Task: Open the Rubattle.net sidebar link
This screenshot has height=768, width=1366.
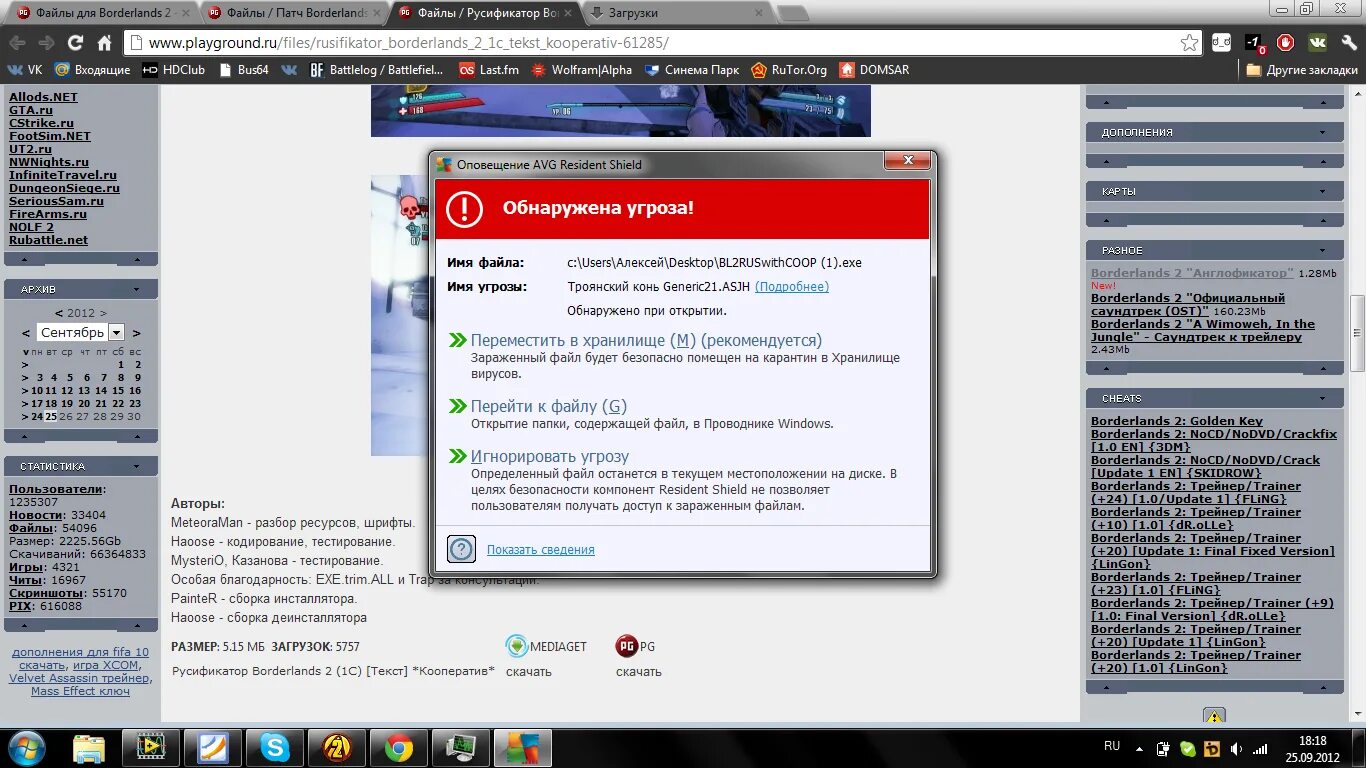Action: [x=48, y=240]
